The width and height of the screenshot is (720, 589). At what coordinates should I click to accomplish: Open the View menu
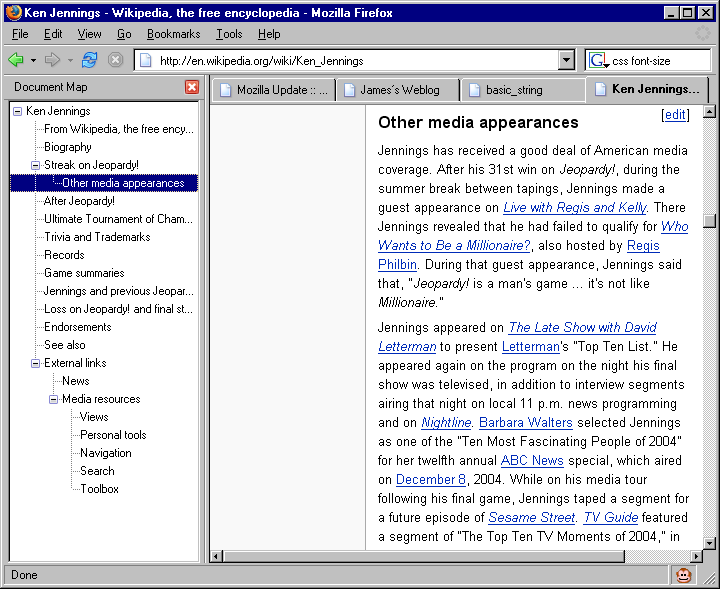89,34
